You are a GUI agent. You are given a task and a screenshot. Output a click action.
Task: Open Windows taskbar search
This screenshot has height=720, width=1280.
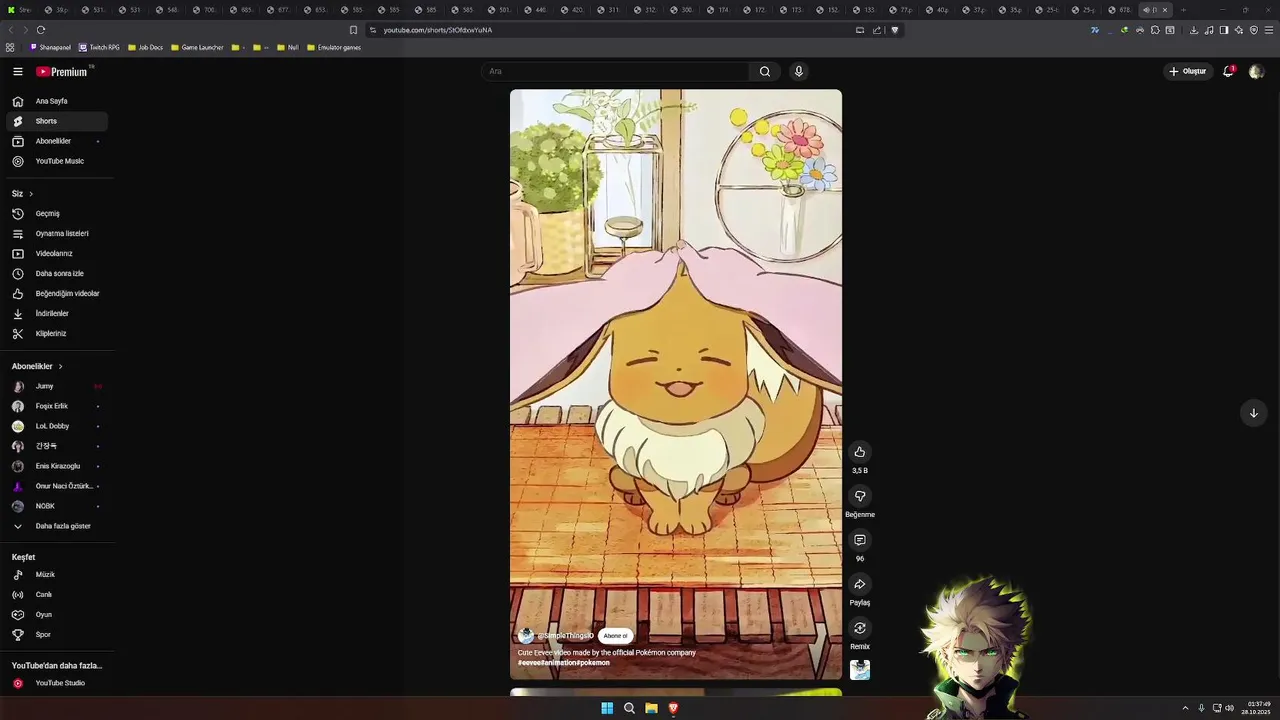[629, 708]
